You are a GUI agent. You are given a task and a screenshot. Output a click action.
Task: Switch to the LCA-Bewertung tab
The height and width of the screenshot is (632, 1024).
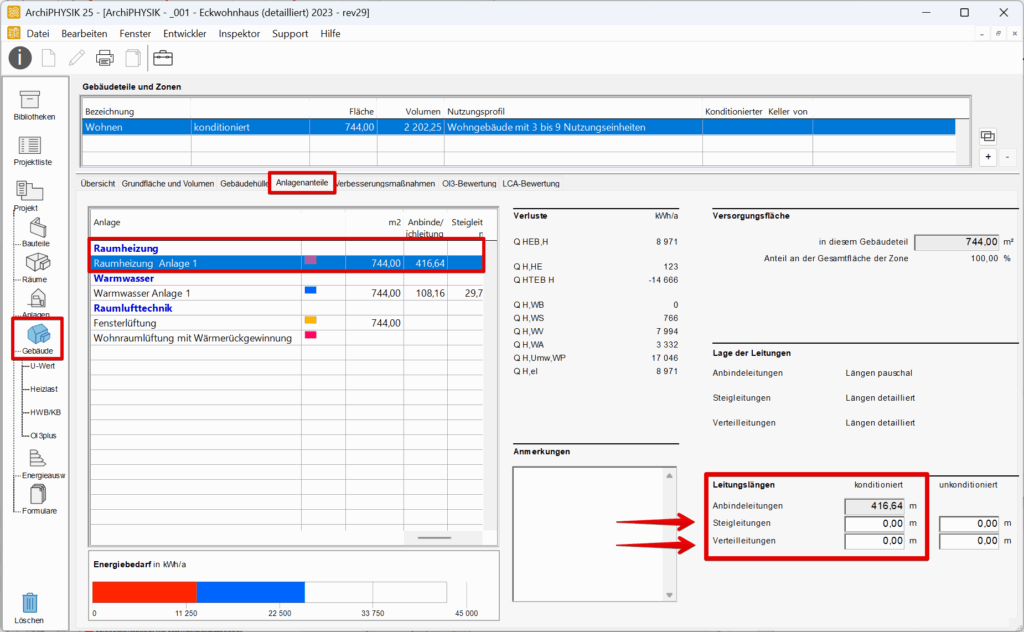(x=531, y=183)
